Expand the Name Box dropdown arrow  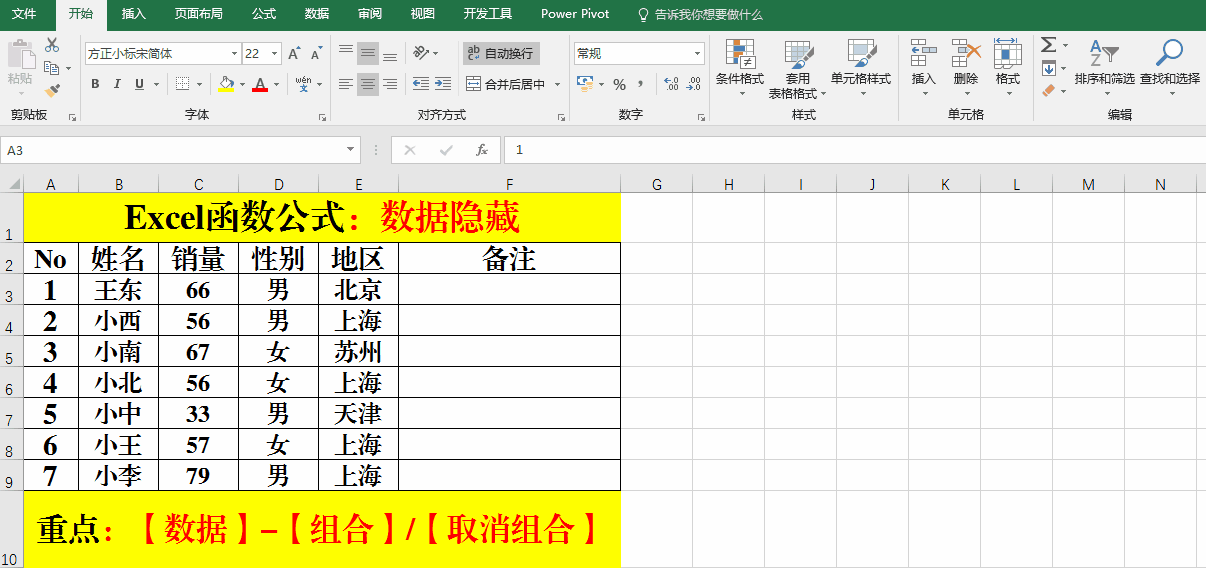tap(350, 150)
